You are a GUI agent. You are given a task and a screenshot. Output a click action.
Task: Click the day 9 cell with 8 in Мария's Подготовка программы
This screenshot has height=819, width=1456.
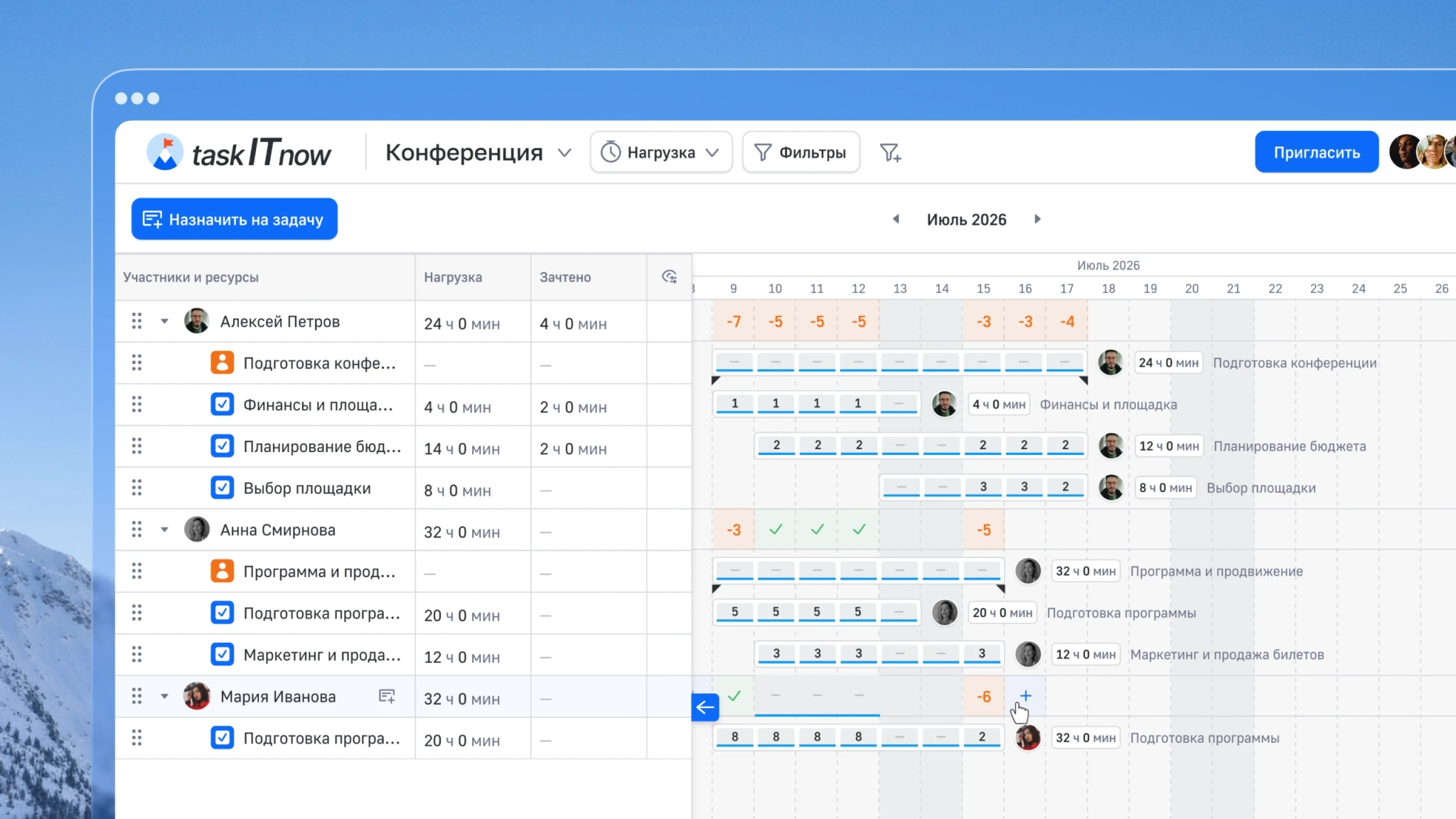(x=734, y=738)
